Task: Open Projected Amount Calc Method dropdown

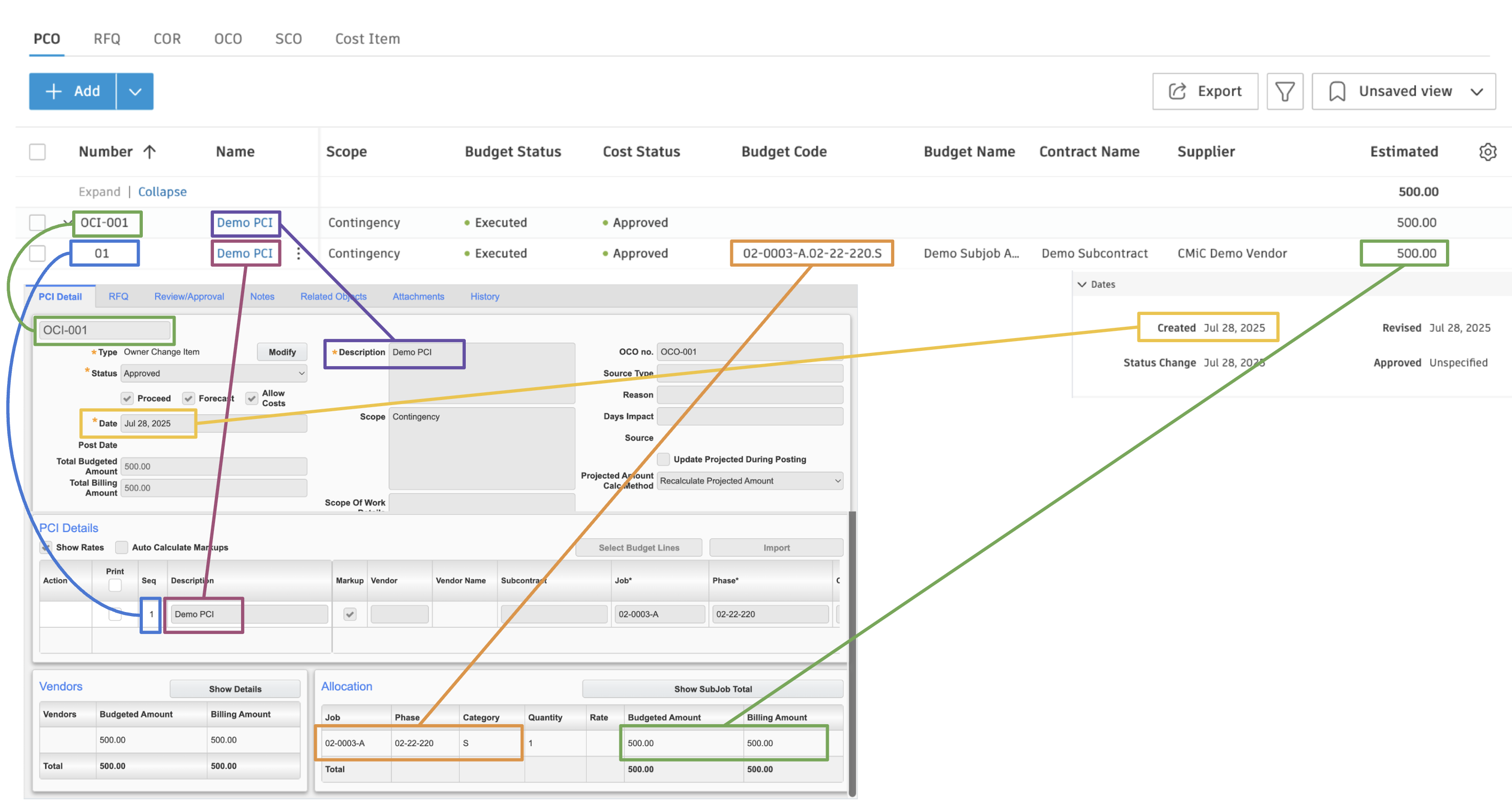Action: point(749,480)
